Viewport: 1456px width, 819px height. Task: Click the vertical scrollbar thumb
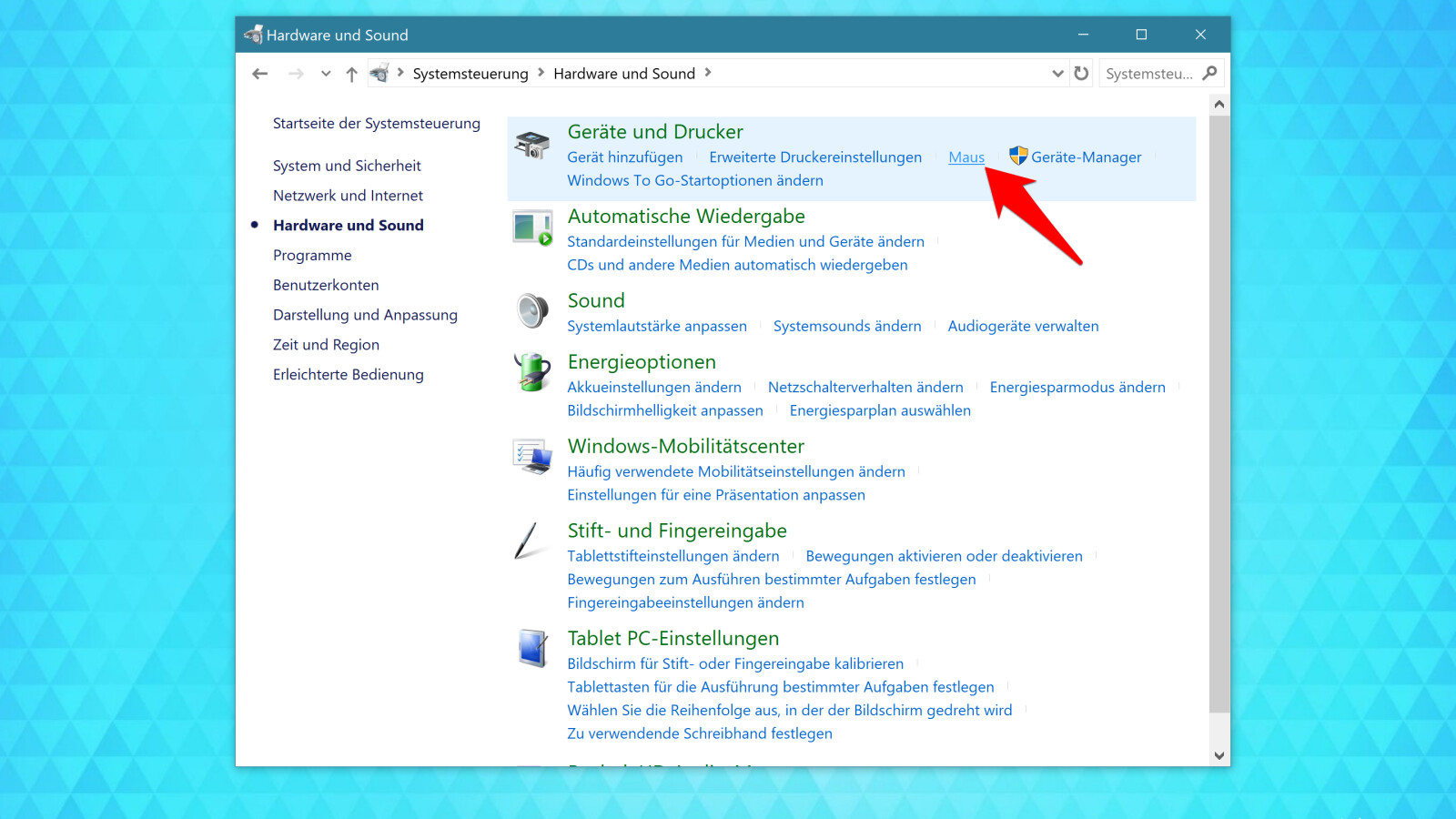pyautogui.click(x=1219, y=413)
